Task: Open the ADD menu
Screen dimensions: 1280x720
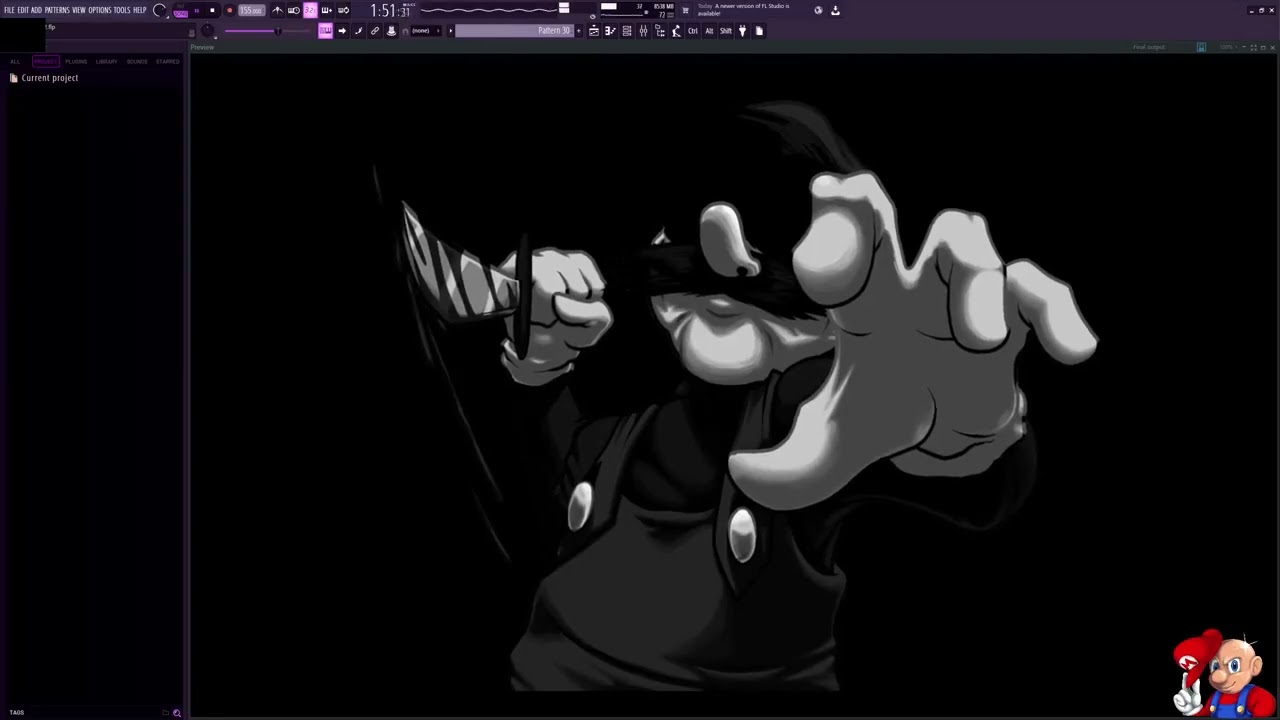Action: [36, 10]
